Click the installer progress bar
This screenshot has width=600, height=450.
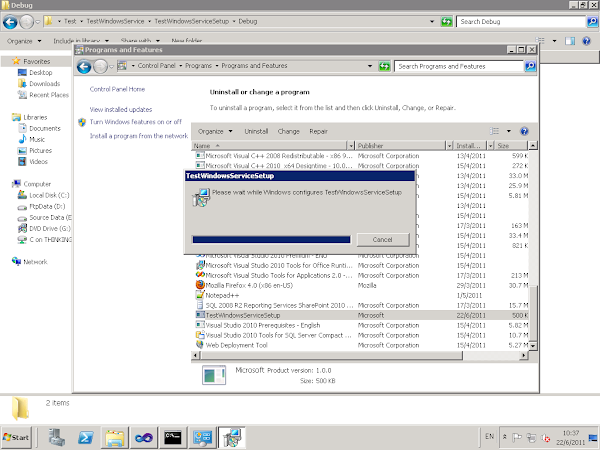point(271,240)
